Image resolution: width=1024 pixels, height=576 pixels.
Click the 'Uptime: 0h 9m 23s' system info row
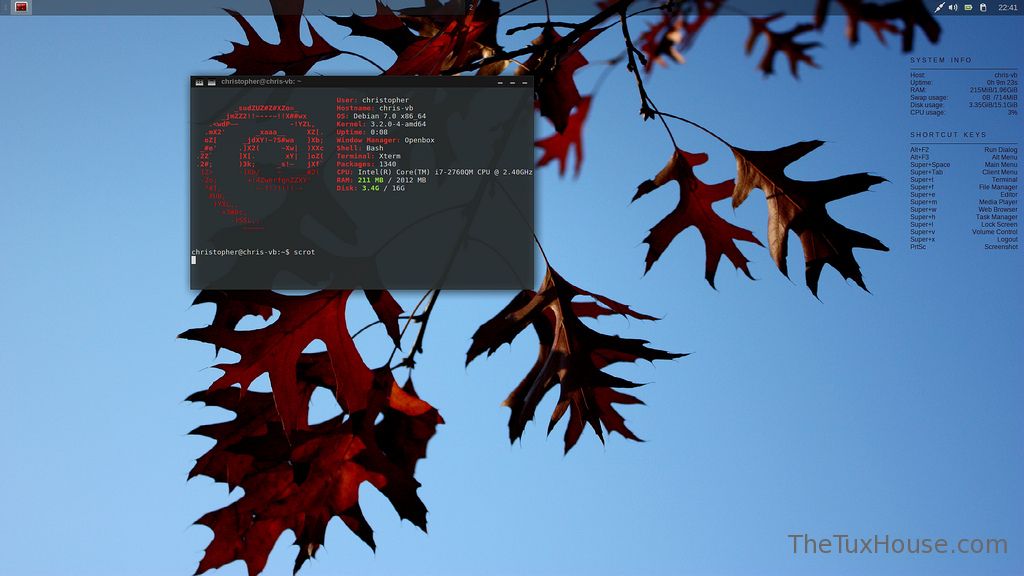(x=964, y=83)
